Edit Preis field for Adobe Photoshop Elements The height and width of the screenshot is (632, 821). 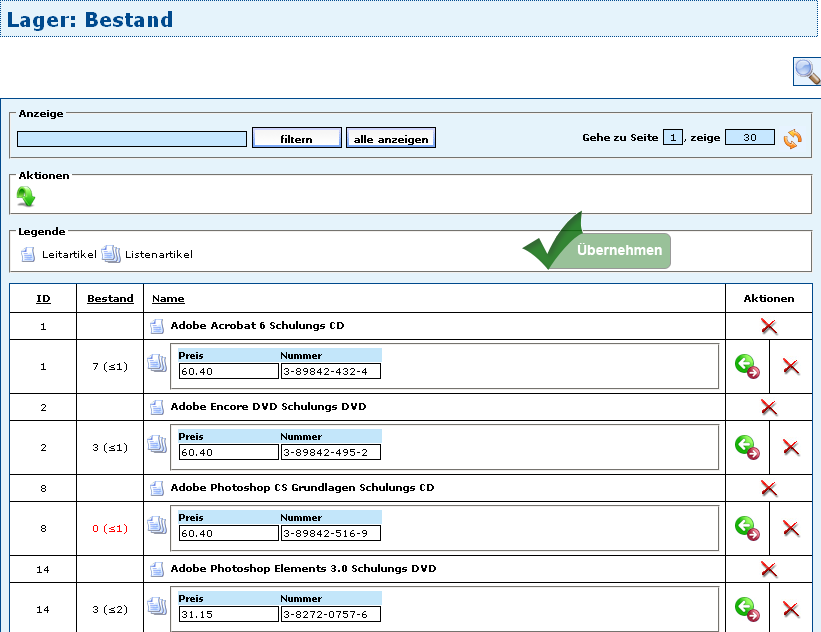click(228, 614)
